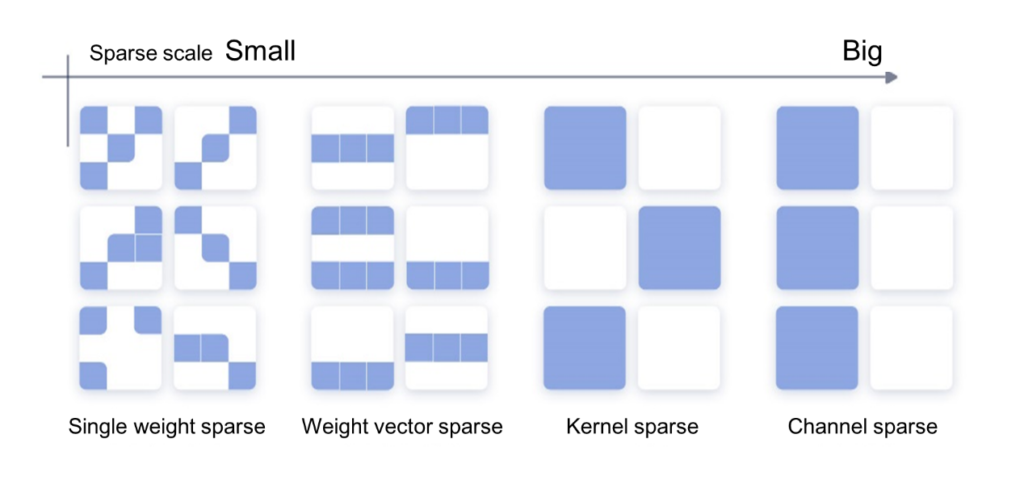Screen dimensions: 1024x497
Task: Select the bottom-right weight vector sparse grid
Action: pyautogui.click(x=447, y=348)
